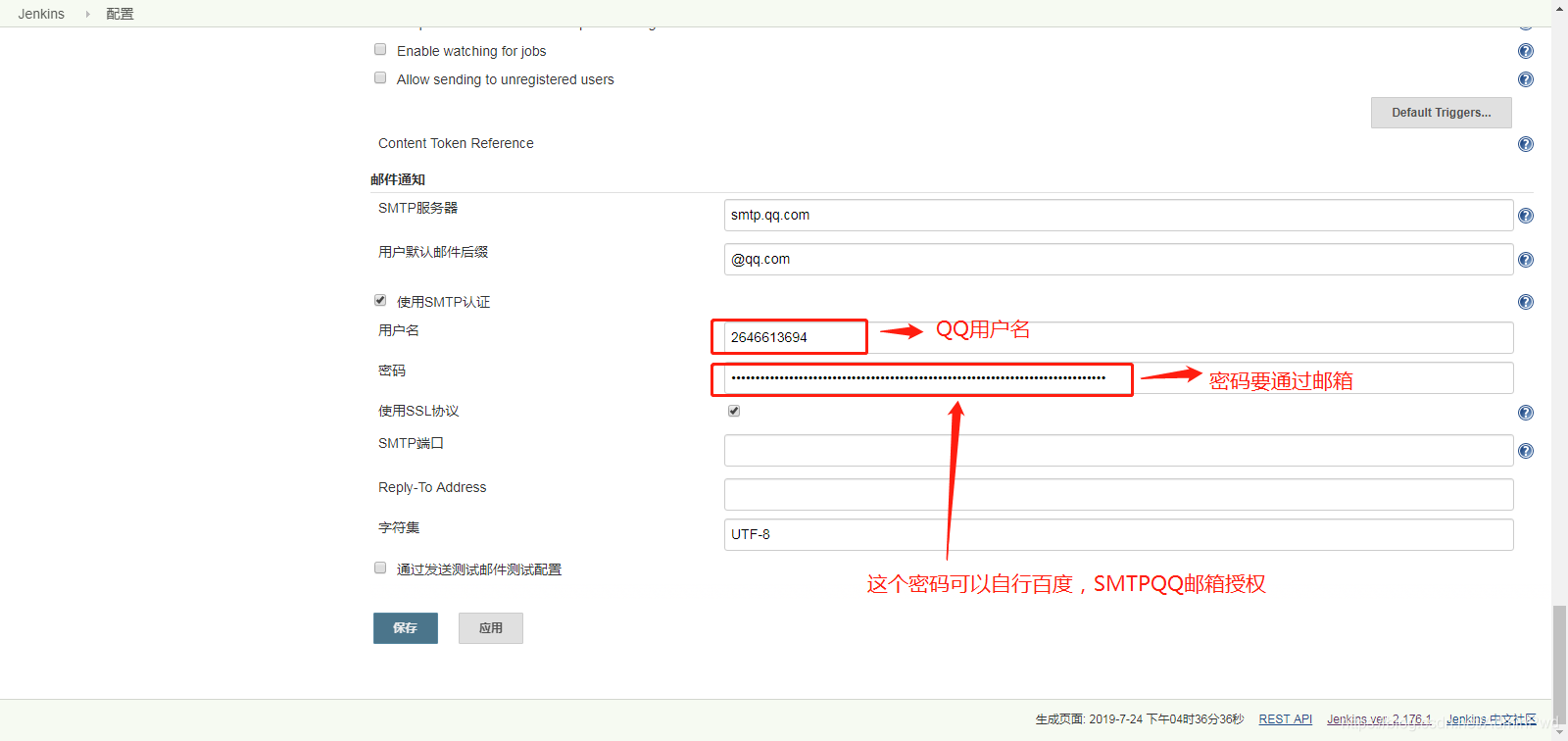
Task: Click the 生成页面 timestamp text in footer
Action: [x=1139, y=719]
